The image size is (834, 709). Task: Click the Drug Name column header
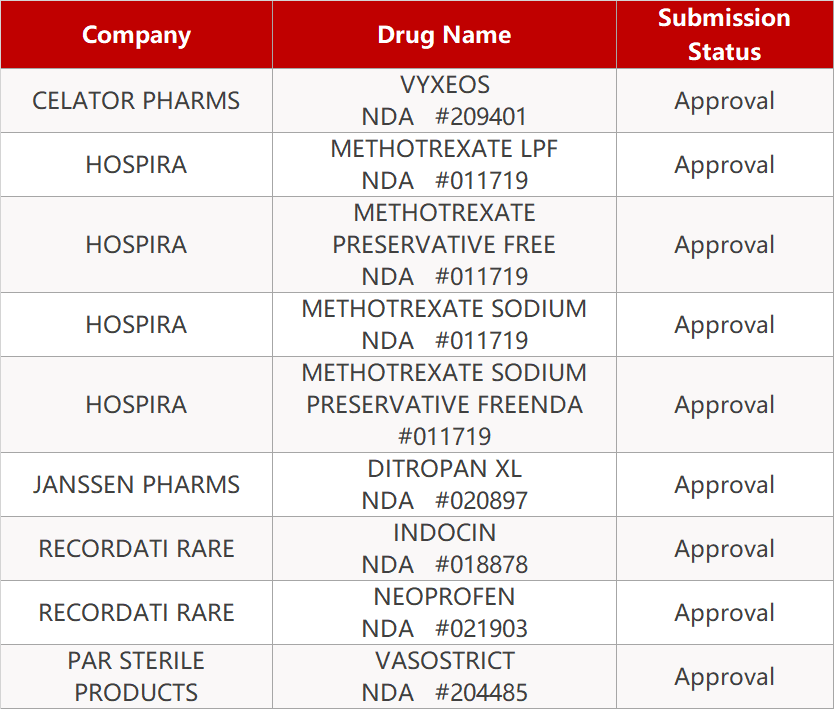(444, 35)
